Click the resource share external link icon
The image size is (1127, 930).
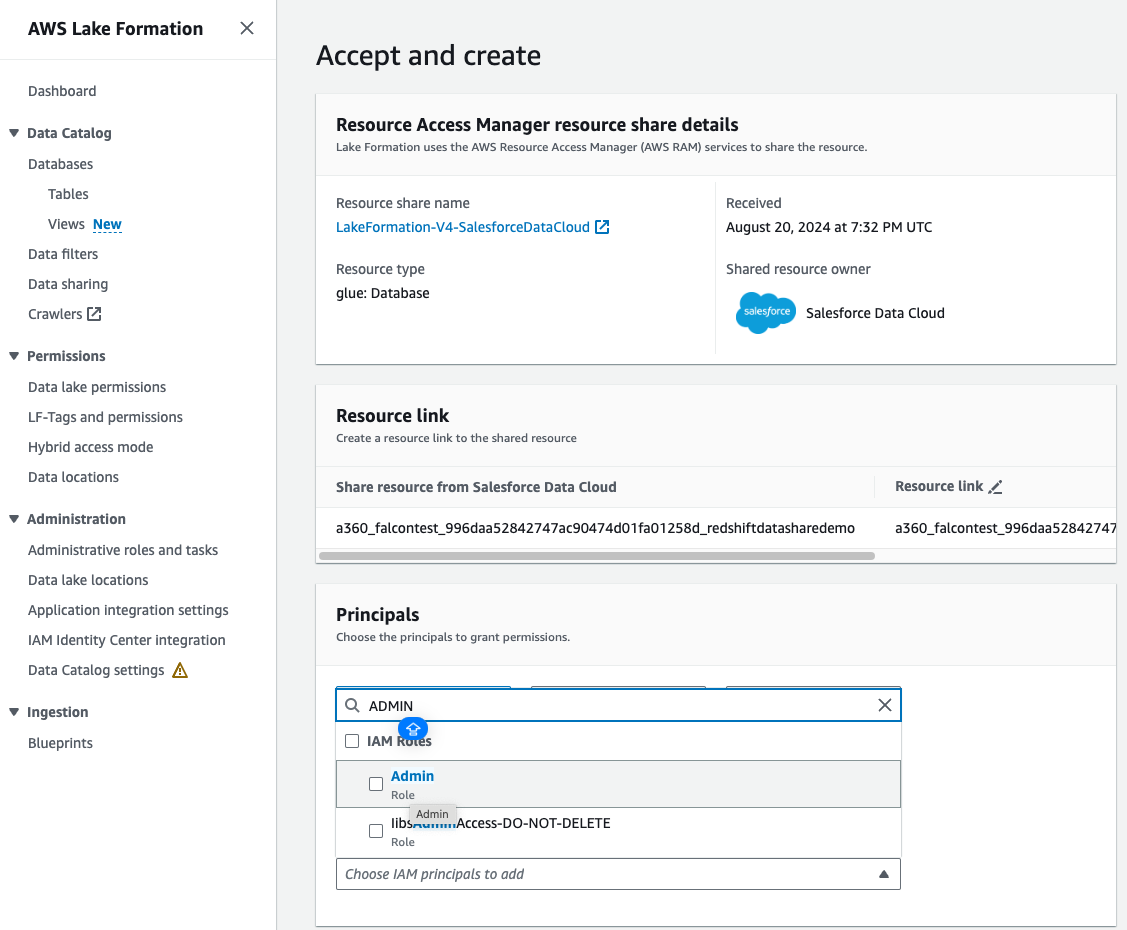(x=602, y=227)
